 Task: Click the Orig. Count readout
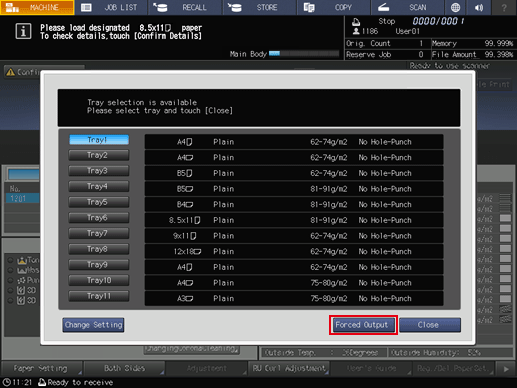(x=387, y=43)
